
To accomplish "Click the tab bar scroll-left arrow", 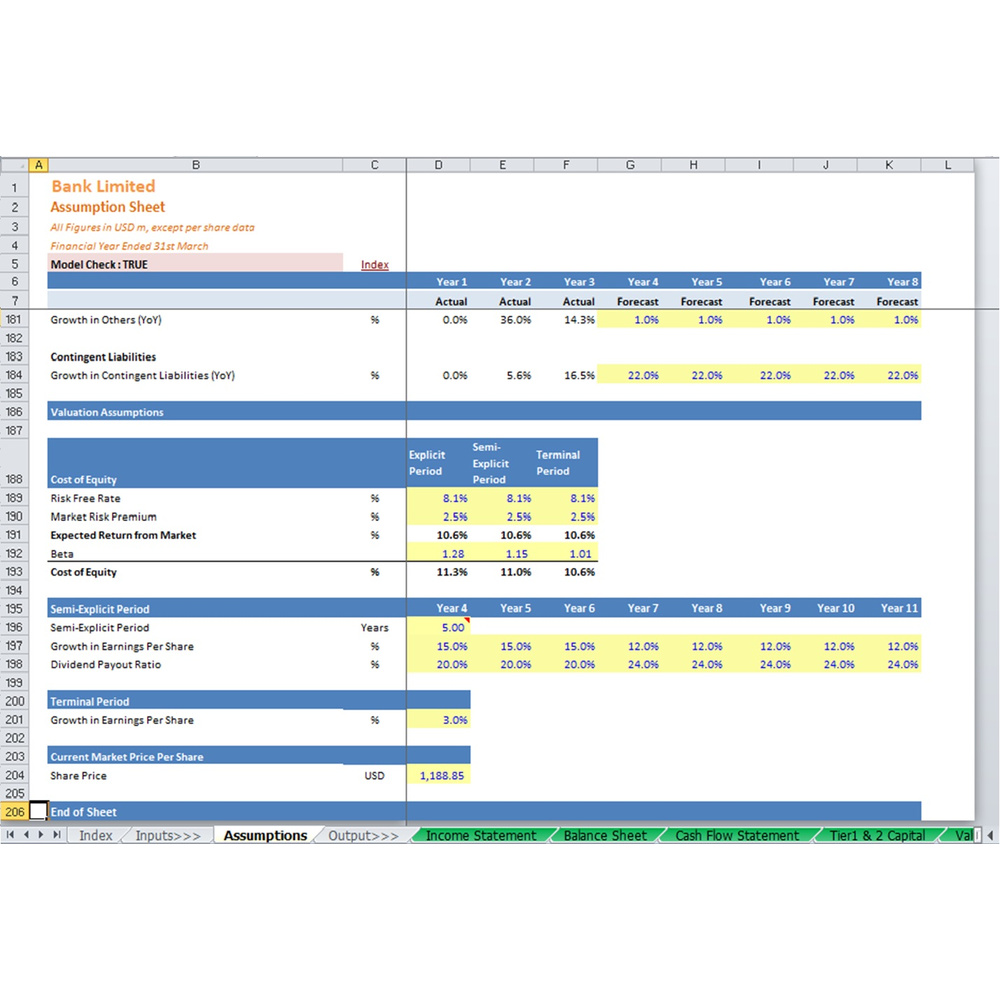I will click(990, 835).
